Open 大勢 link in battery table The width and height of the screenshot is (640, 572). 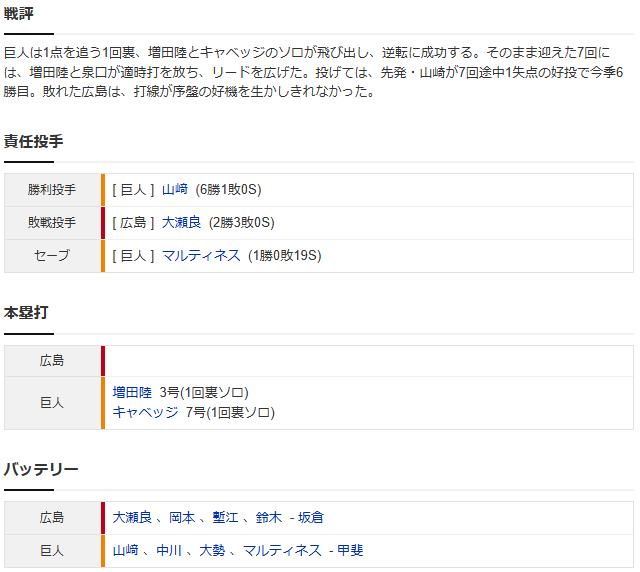pos(212,550)
